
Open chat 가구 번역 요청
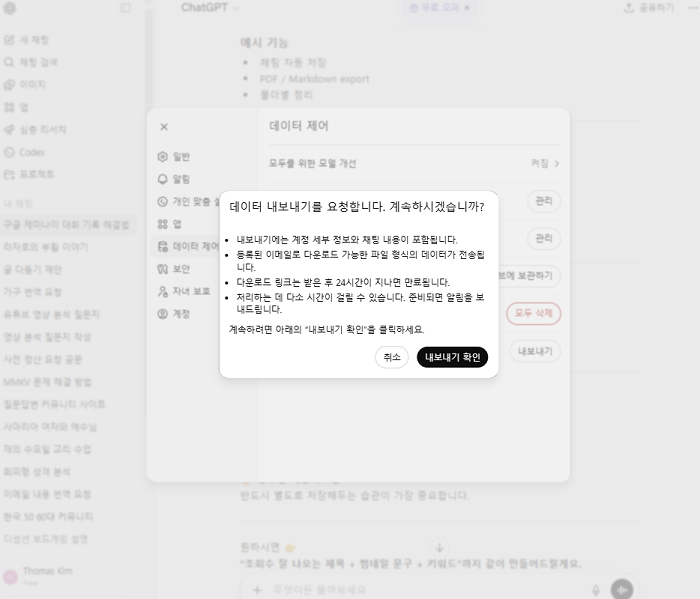[x=69, y=292]
